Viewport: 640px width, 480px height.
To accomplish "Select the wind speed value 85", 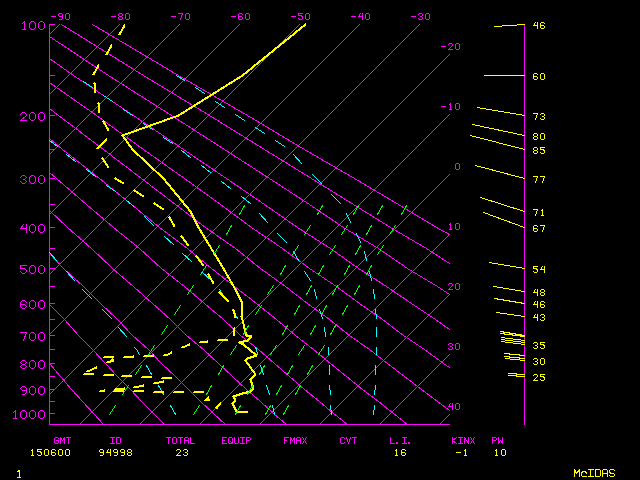I will (x=538, y=150).
